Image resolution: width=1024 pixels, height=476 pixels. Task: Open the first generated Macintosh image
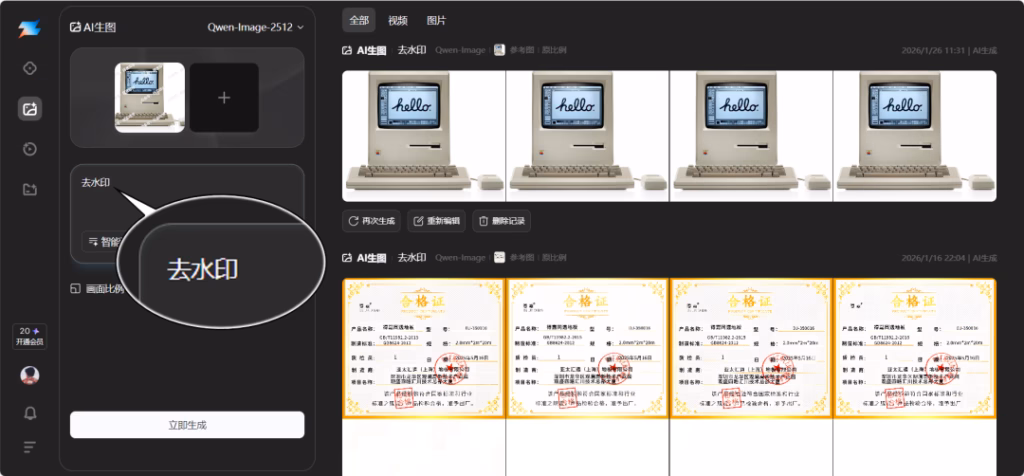(423, 136)
